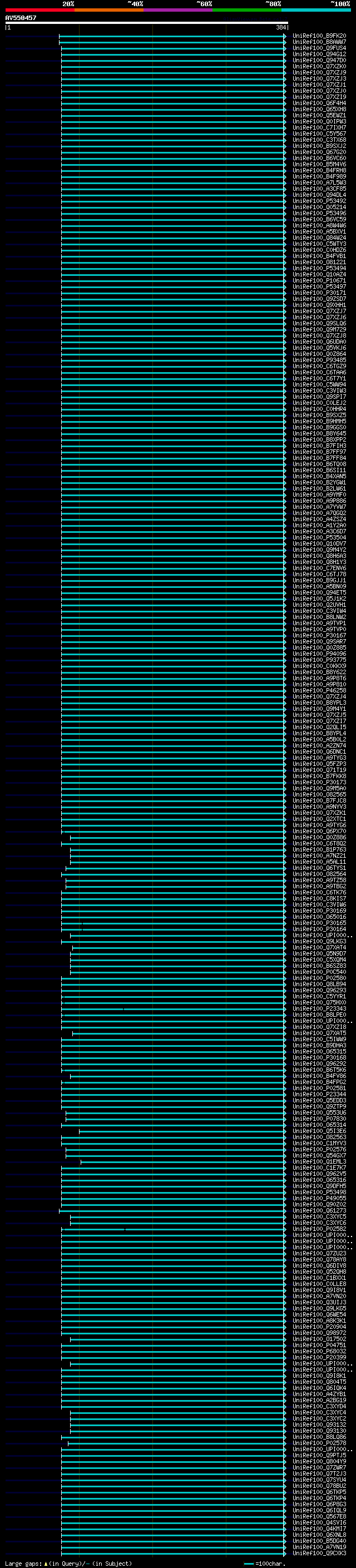The width and height of the screenshot is (356, 1568).
Task: Select label UniRef100_C5XQM4
Action: [x=319, y=960]
